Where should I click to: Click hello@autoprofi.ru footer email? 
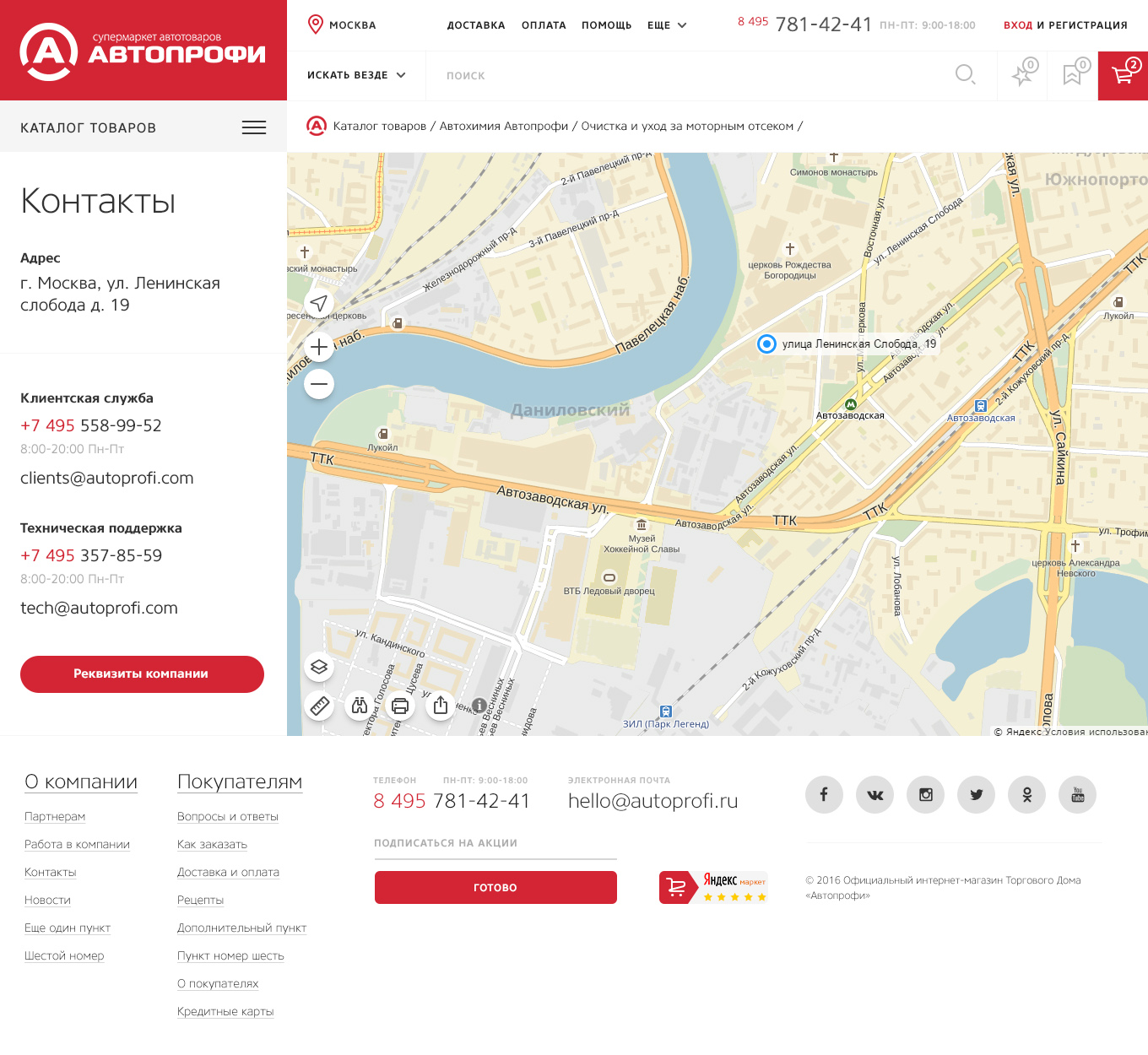point(653,801)
